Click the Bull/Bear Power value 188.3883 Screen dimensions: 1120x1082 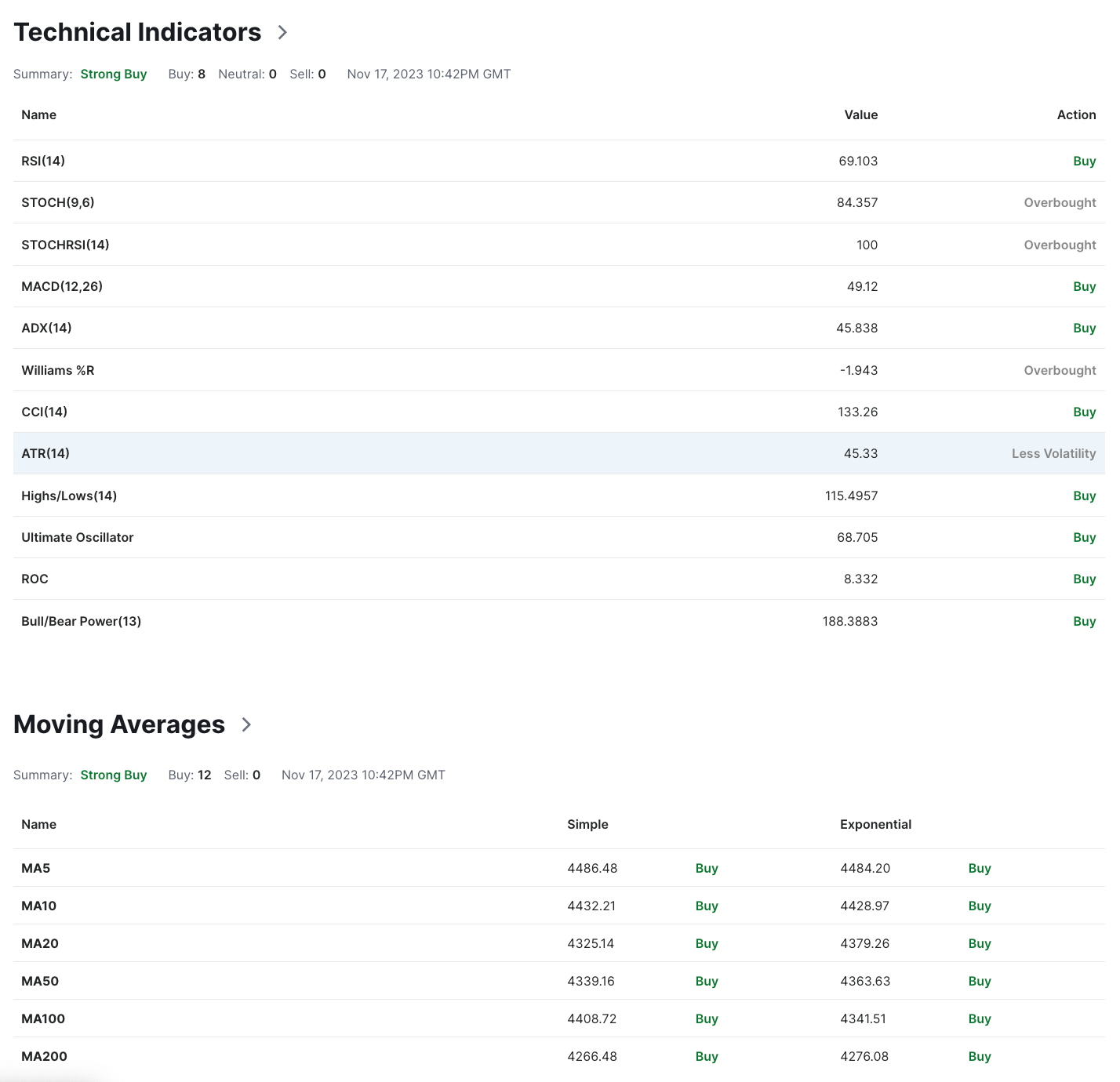point(850,621)
